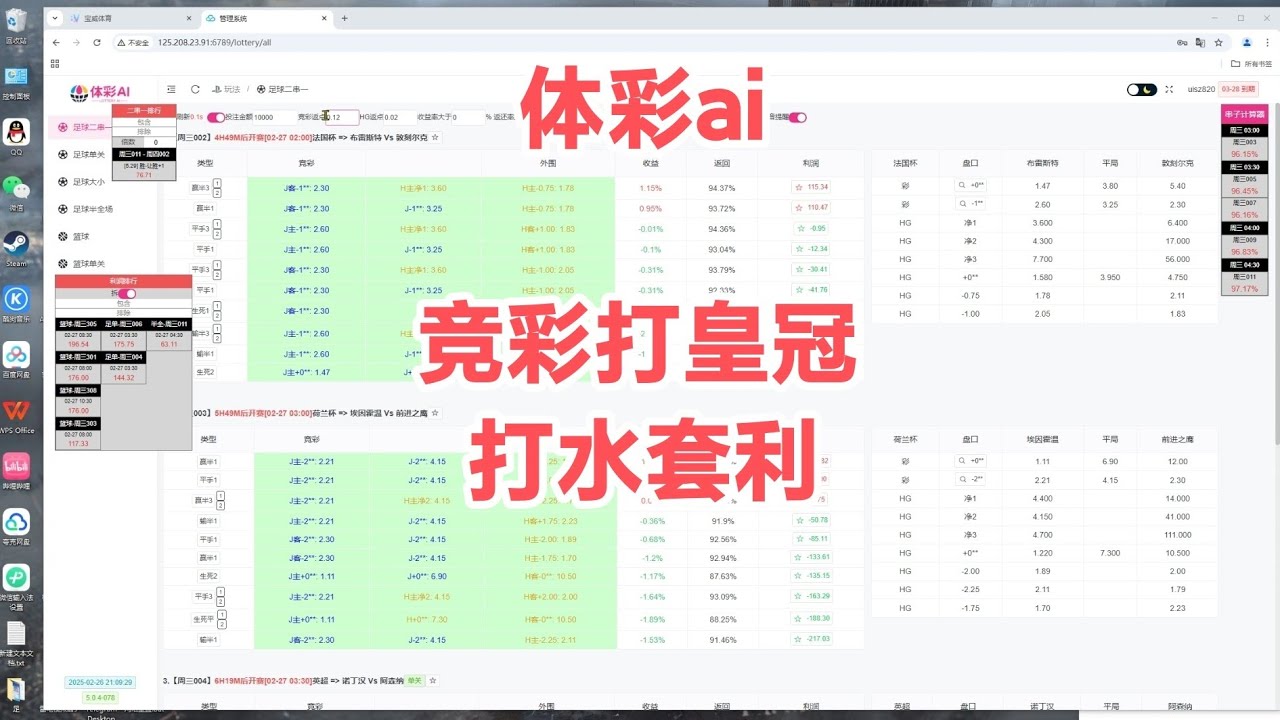Open QQ desktop shortcut

click(x=16, y=137)
